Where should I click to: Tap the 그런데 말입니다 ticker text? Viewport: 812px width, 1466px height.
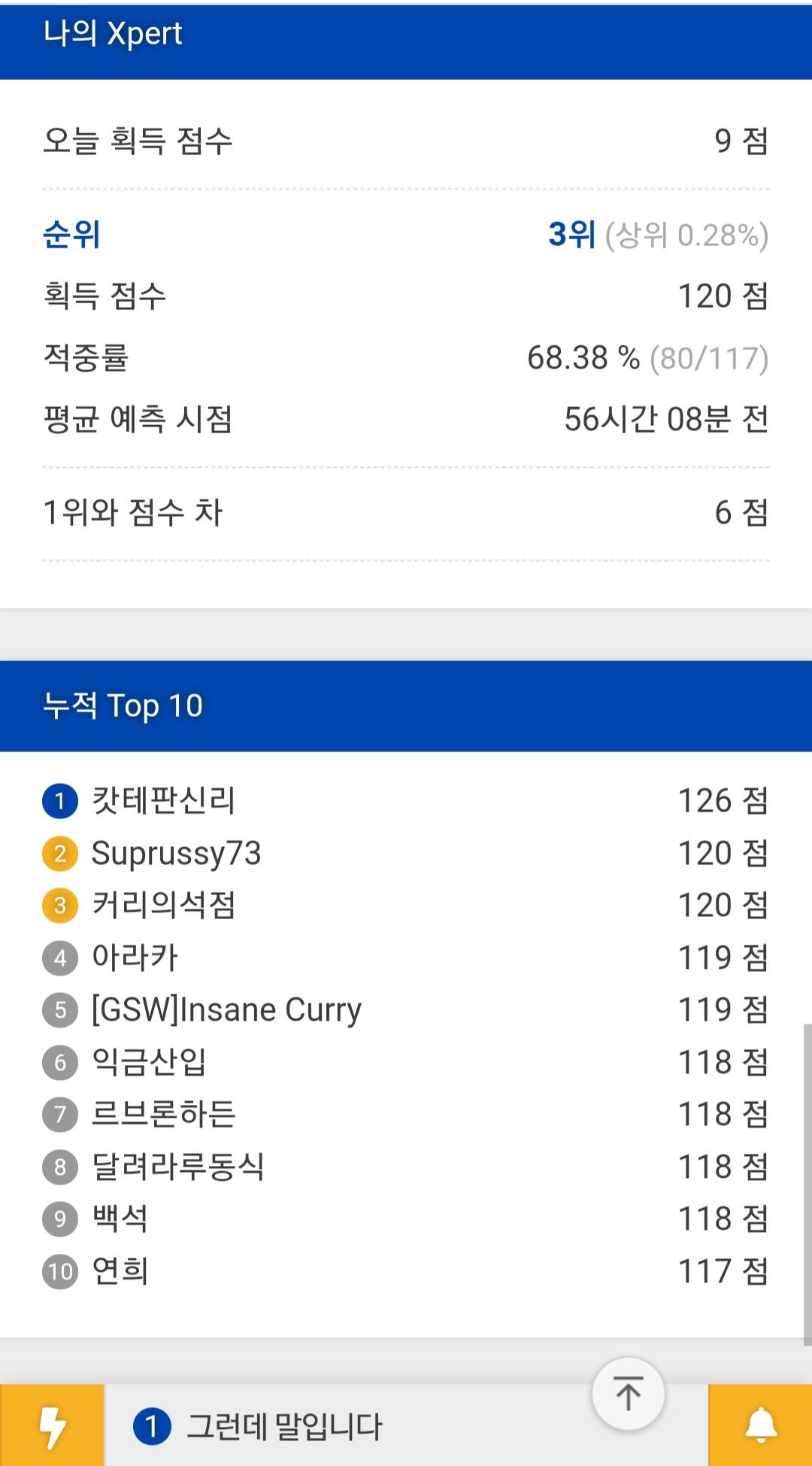[284, 1426]
